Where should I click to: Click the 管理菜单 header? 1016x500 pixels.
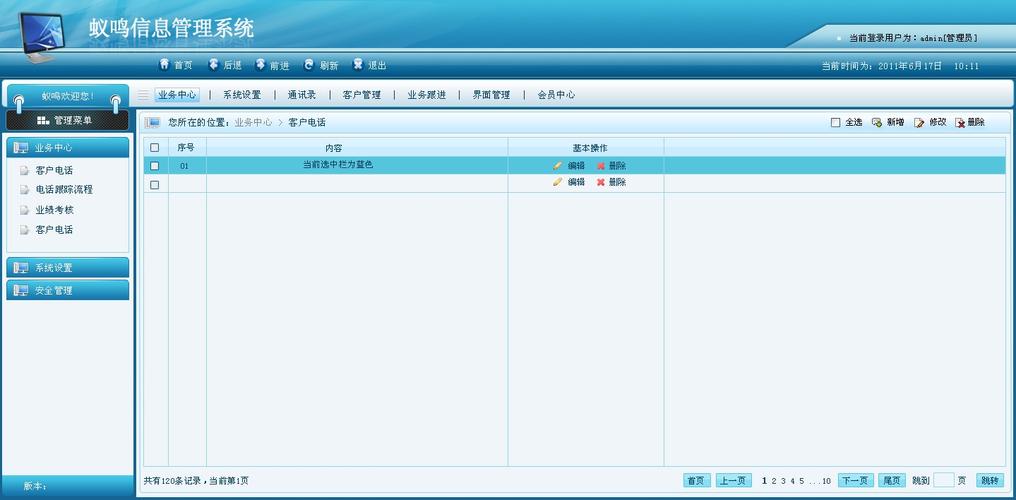pyautogui.click(x=67, y=120)
